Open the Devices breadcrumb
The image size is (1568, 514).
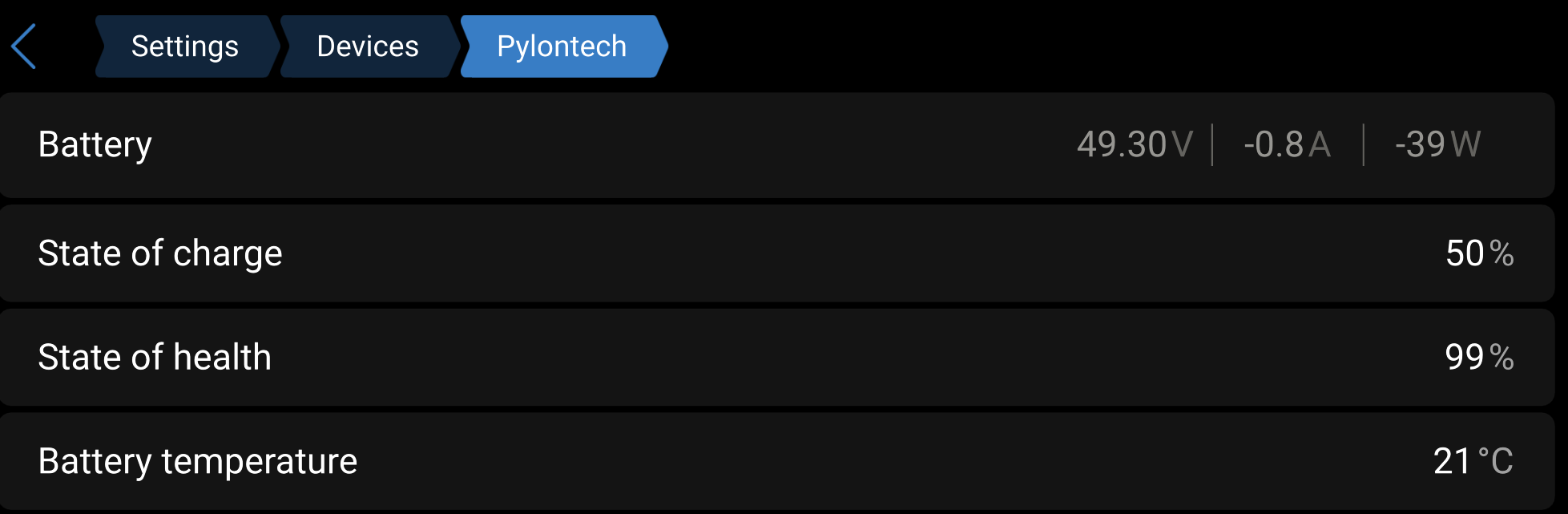click(368, 47)
